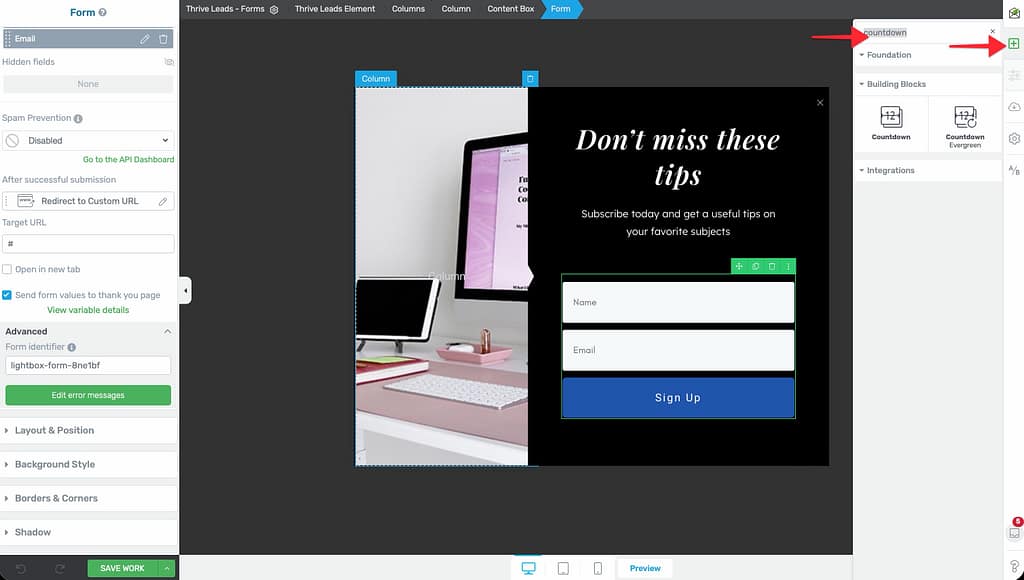Click the Thrive Leads Element breadcrumb

[x=335, y=9]
